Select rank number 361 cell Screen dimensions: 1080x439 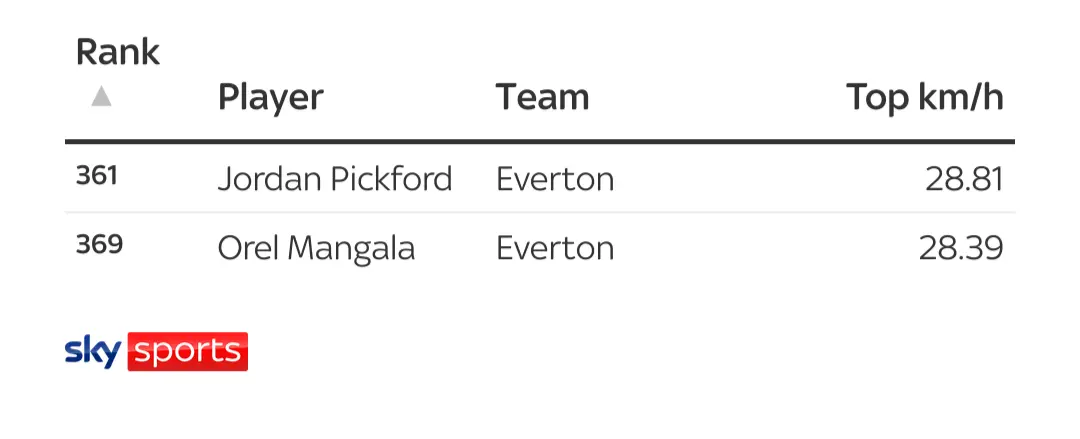[97, 177]
